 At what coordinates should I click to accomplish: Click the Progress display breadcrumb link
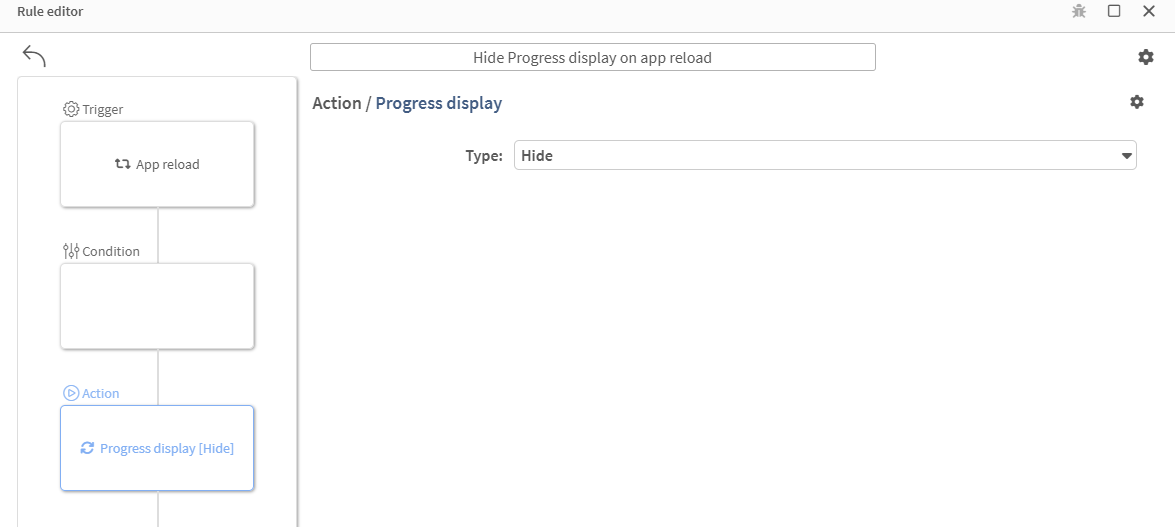[x=439, y=103]
